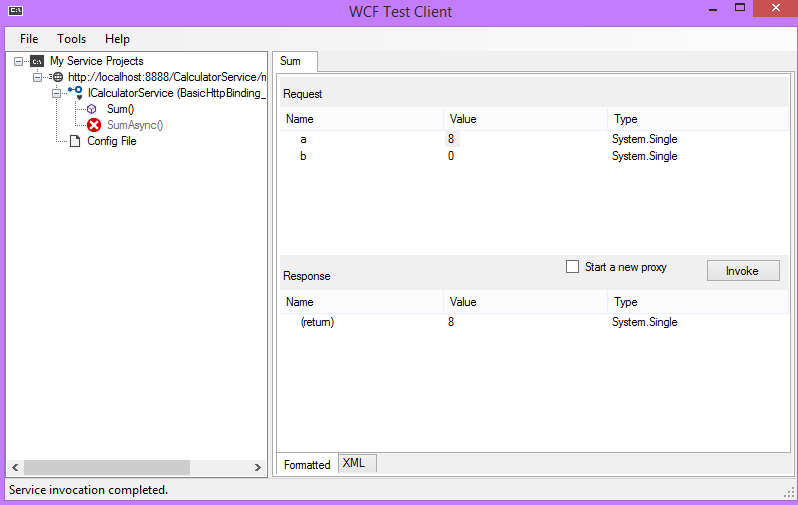This screenshot has width=798, height=505.
Task: Click the globe icon beside localhost URL
Action: tap(57, 77)
